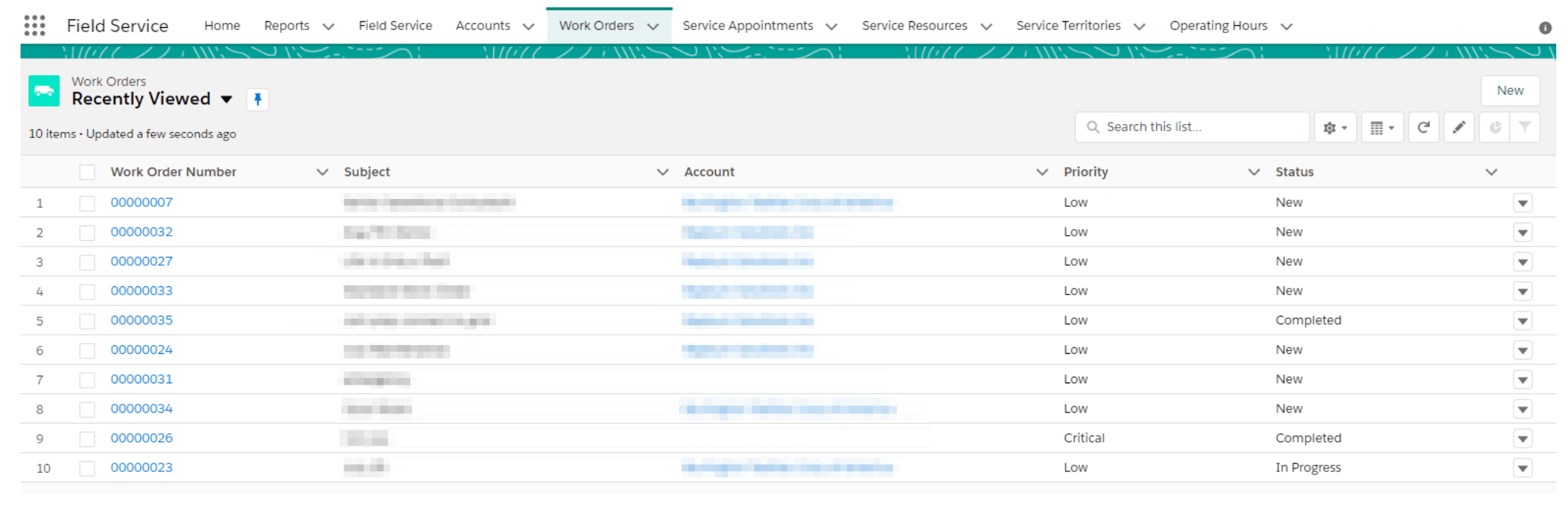The image size is (1568, 511).
Task: Click the pencil edit list icon
Action: pos(1459,128)
